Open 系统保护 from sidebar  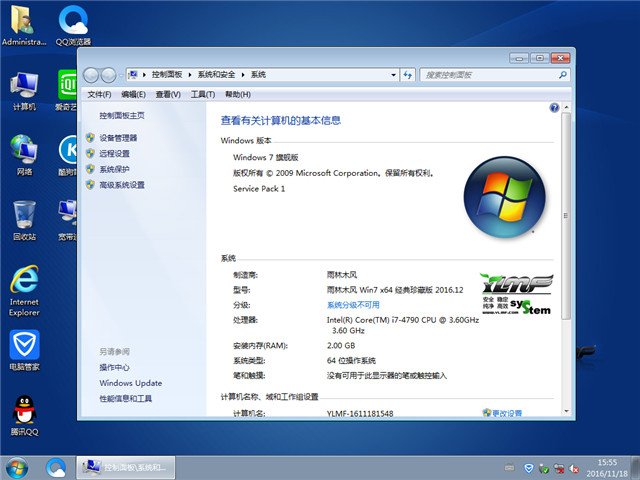coord(114,169)
